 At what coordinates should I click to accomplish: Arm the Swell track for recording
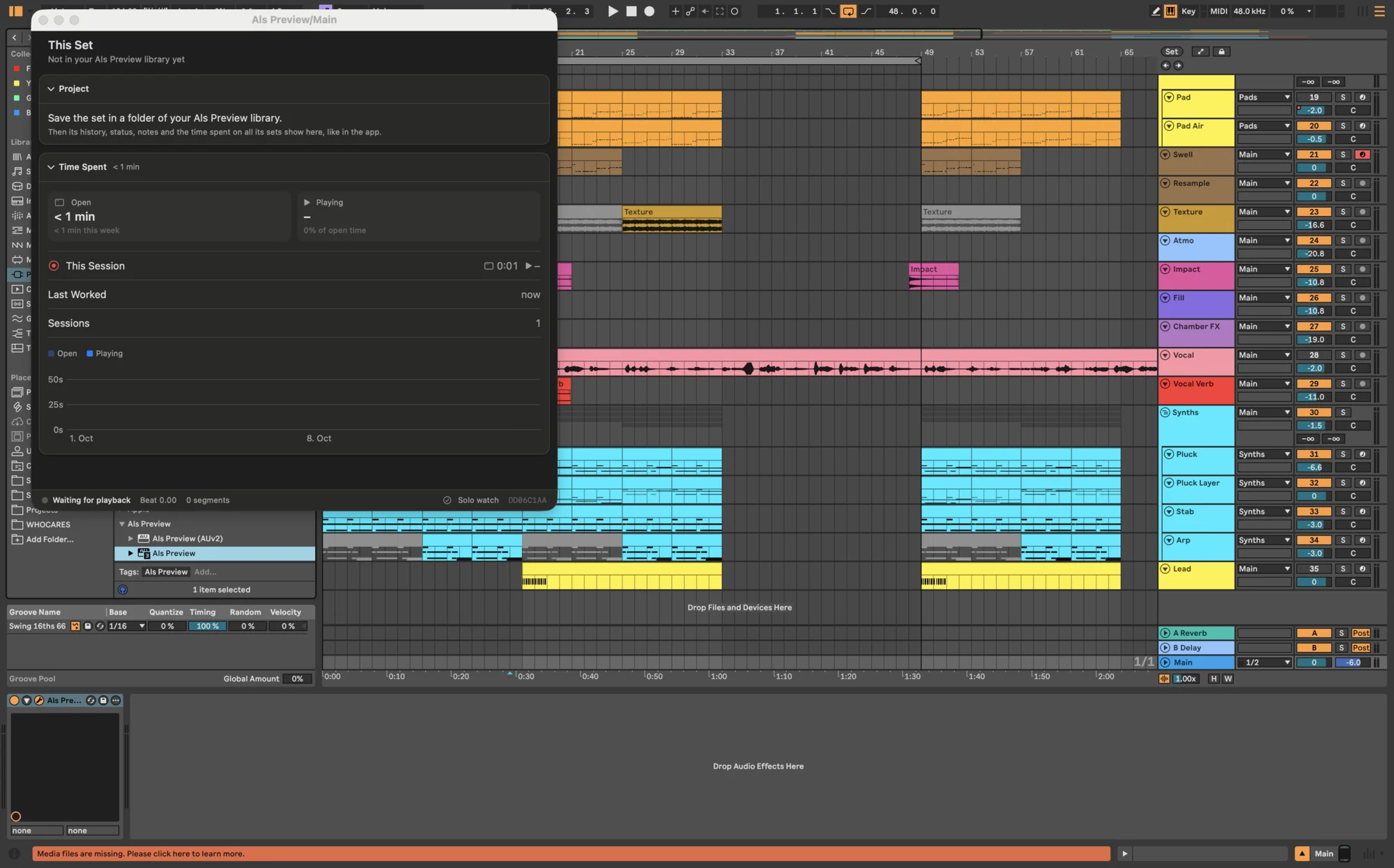(1363, 155)
